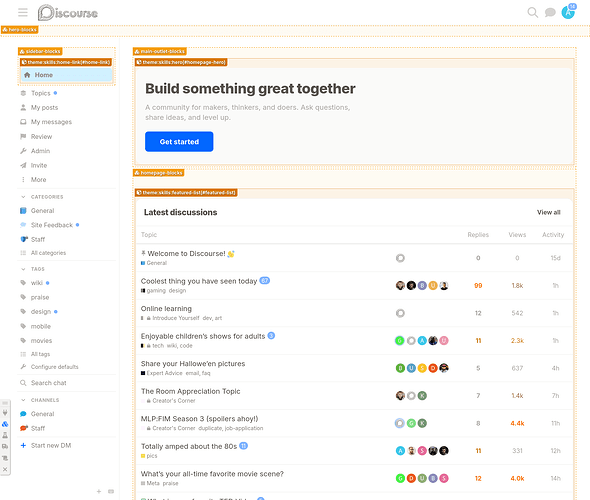Click the Get started button
This screenshot has width=590, height=500.
(x=179, y=141)
